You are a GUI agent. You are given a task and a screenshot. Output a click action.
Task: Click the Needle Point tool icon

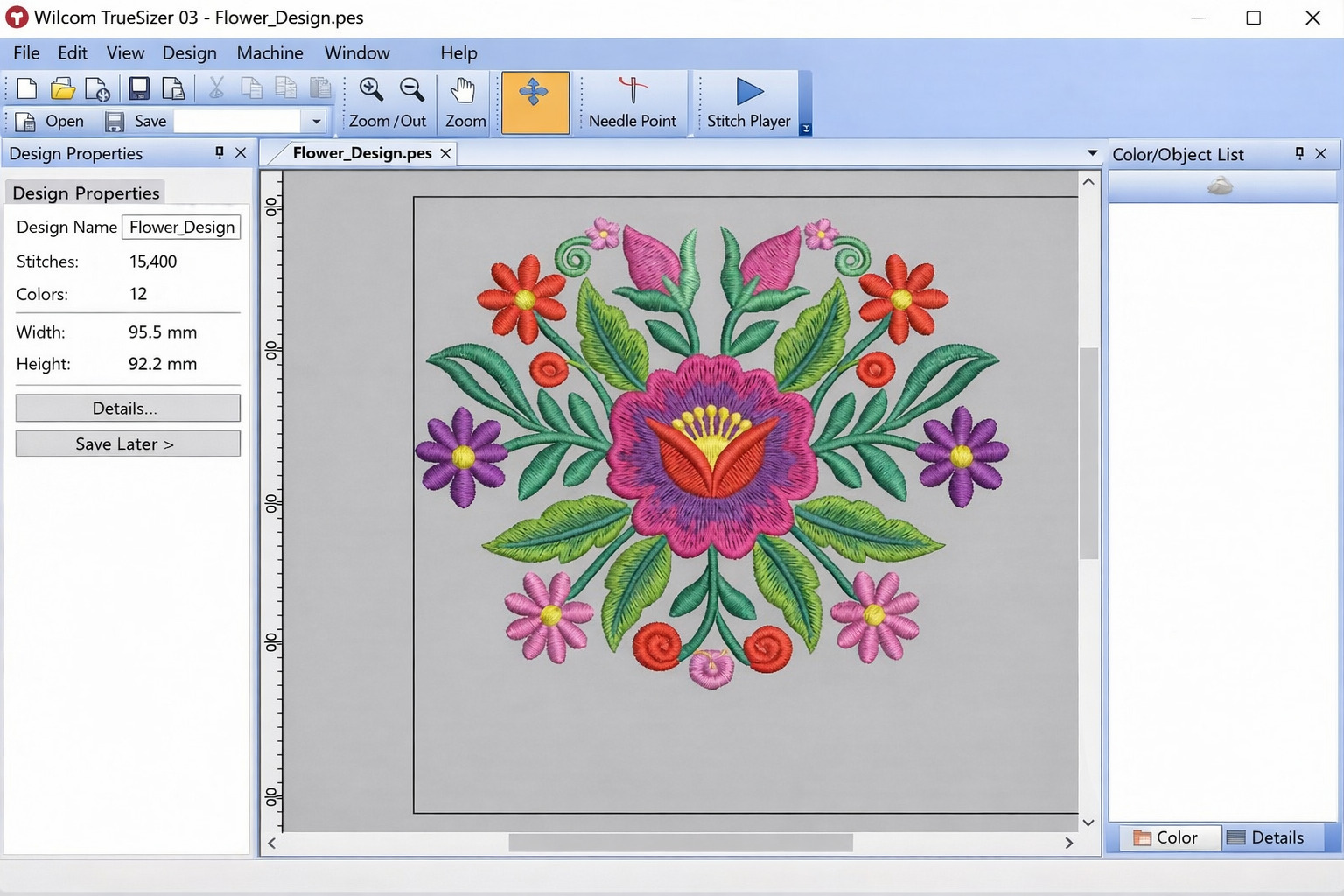(632, 90)
